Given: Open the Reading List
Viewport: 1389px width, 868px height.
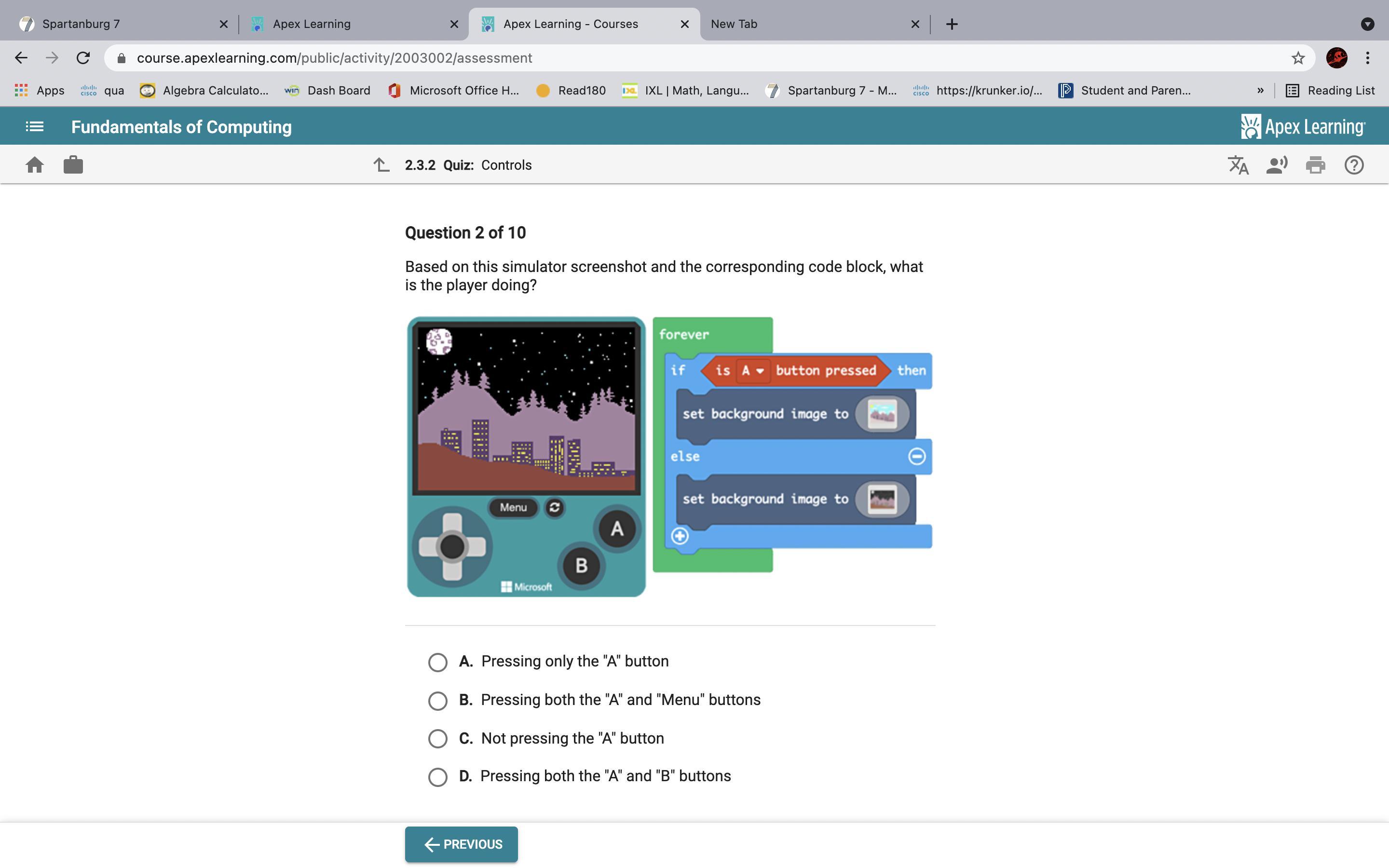Looking at the screenshot, I should [1330, 91].
